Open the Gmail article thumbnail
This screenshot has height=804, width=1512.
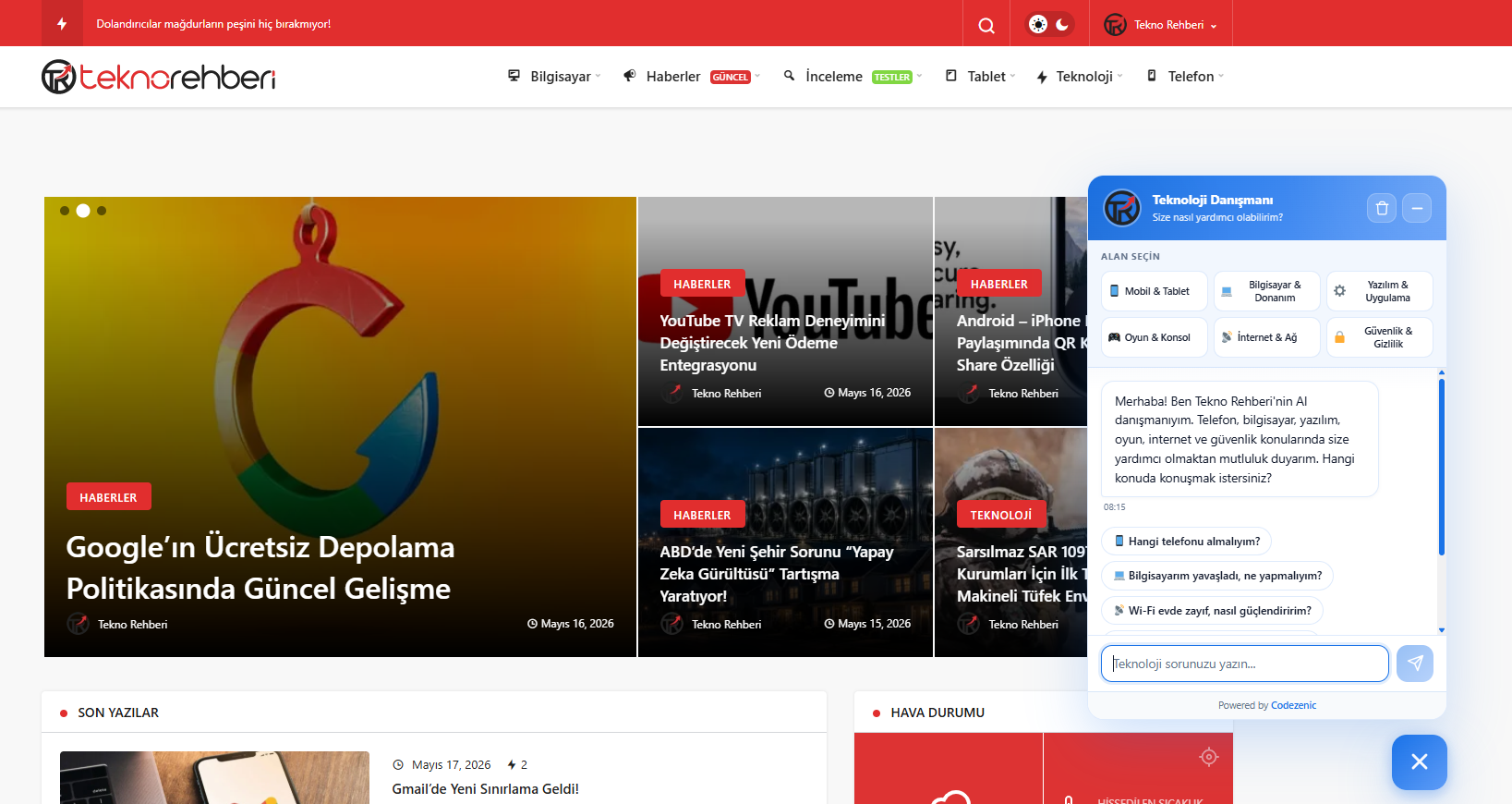214,778
